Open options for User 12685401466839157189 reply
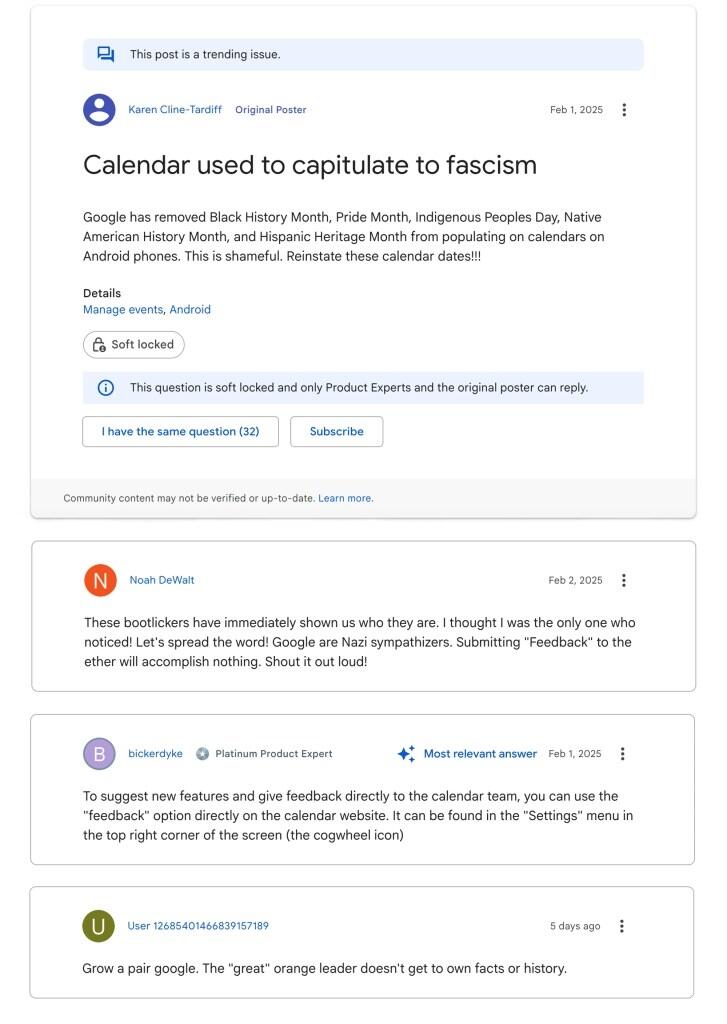Image resolution: width=727 pixels, height=1024 pixels. [622, 926]
